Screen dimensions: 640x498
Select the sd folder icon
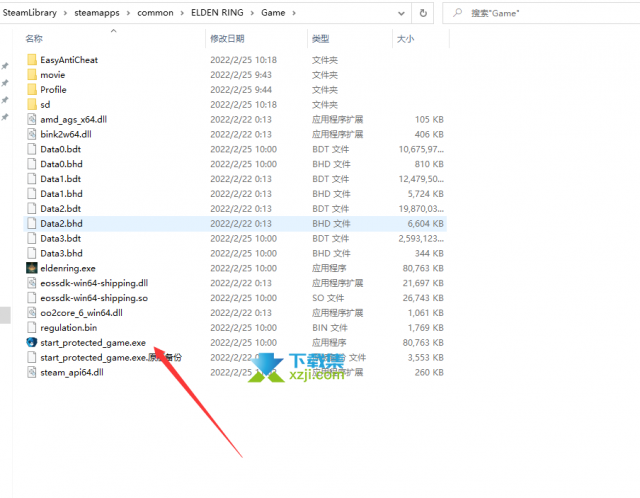32,104
